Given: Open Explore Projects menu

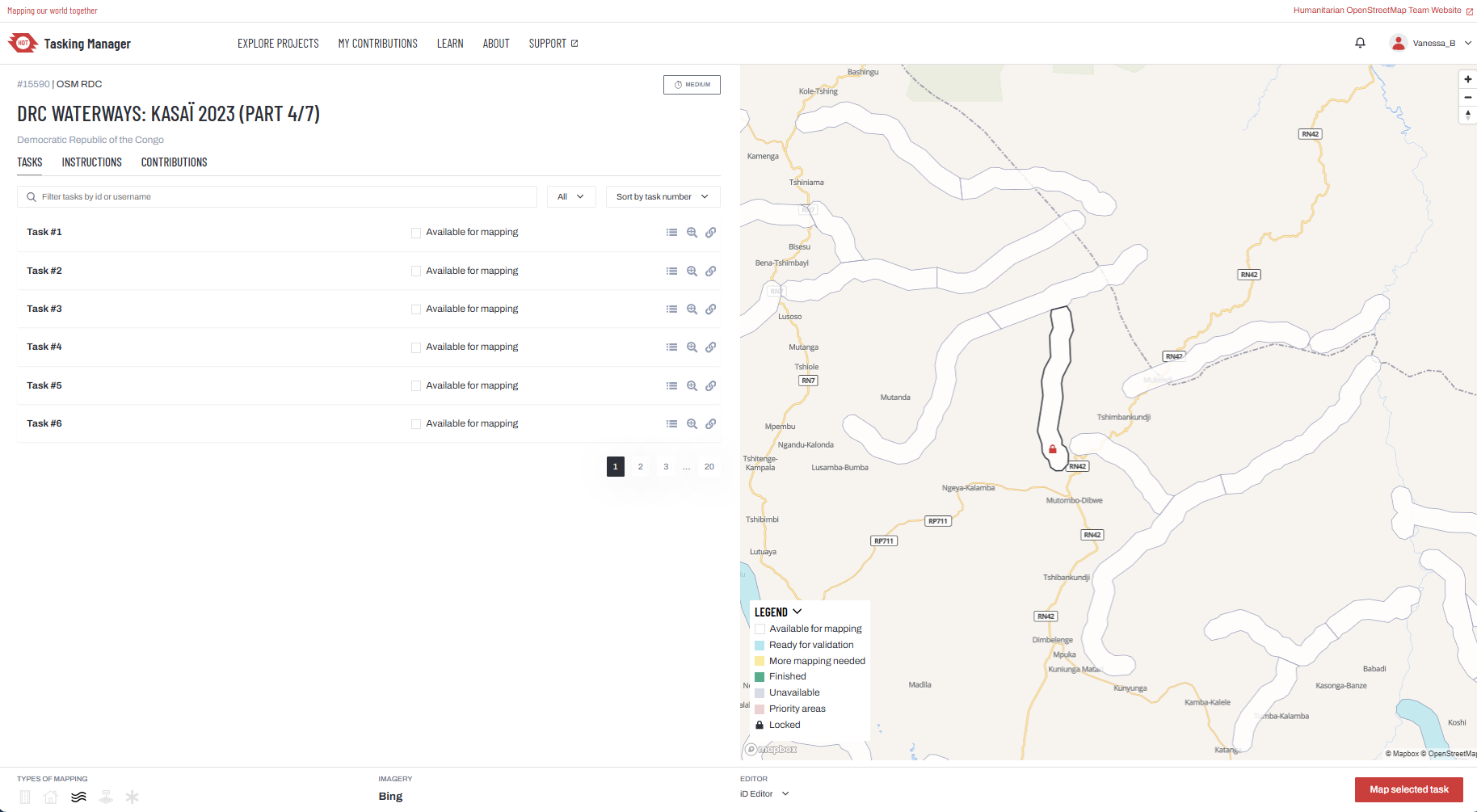Looking at the screenshot, I should tap(278, 44).
